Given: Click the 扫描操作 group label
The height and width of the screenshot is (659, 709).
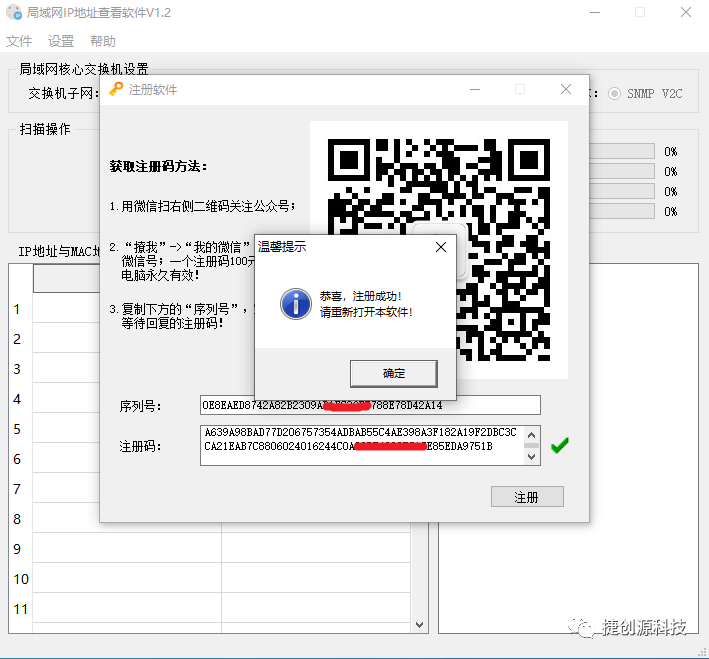Looking at the screenshot, I should (45, 129).
